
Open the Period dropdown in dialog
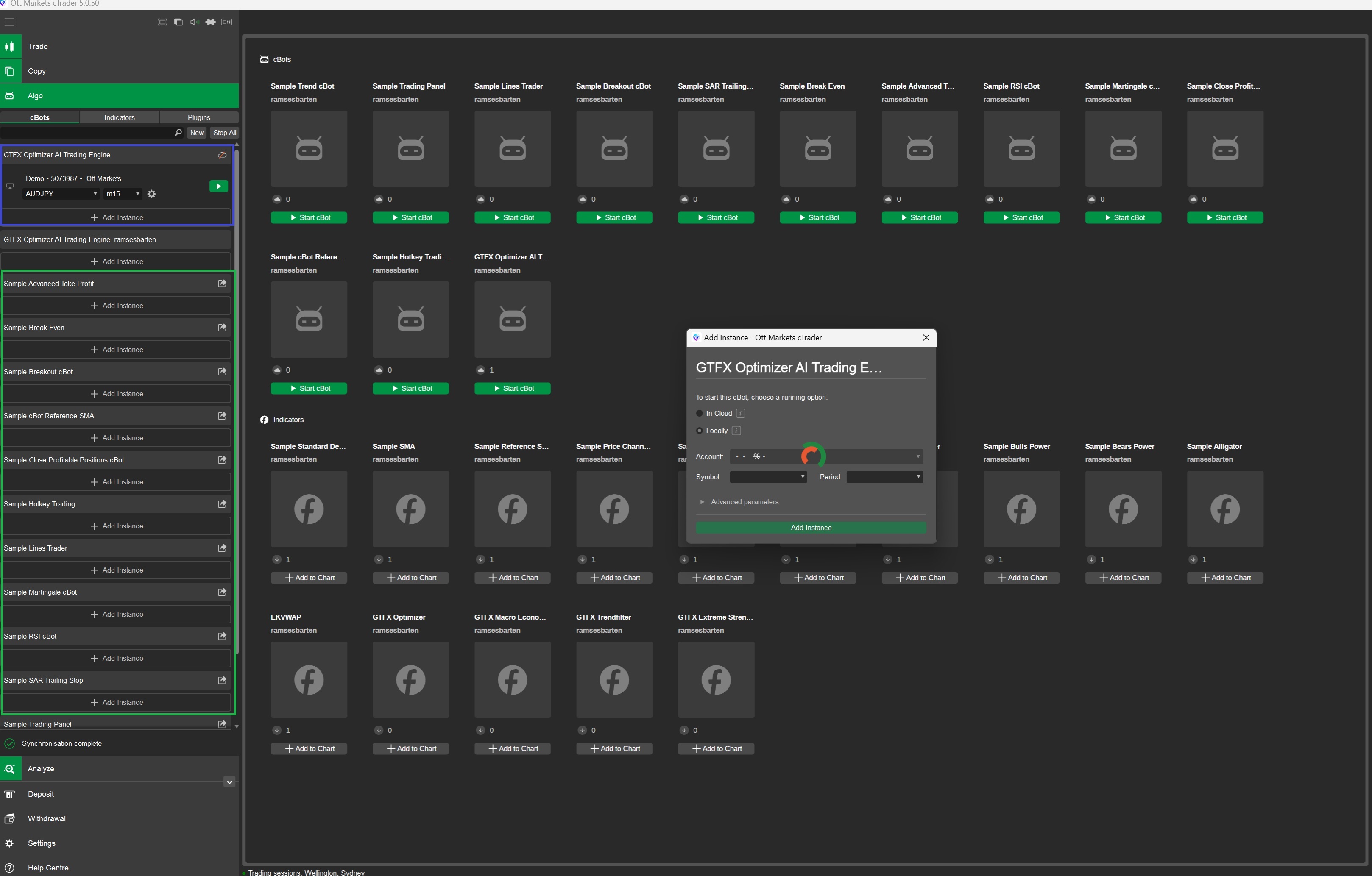[884, 477]
